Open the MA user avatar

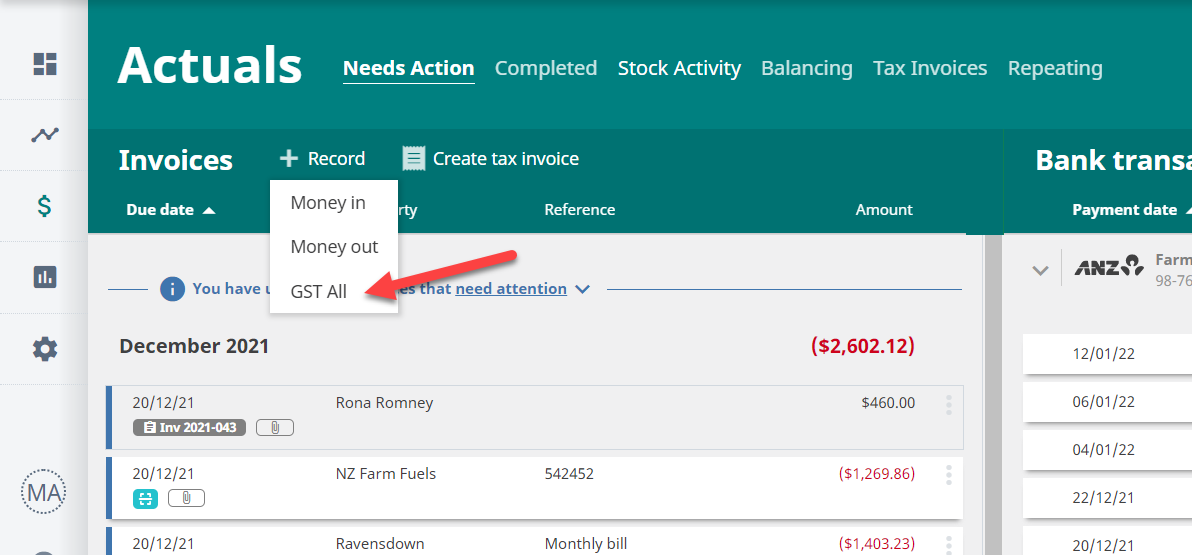point(43,492)
